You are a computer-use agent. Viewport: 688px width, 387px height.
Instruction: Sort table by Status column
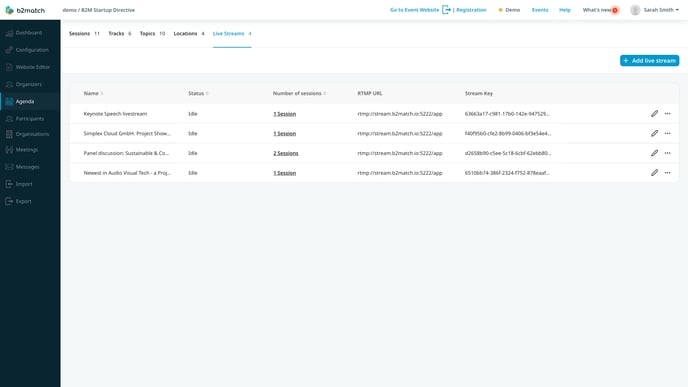click(x=198, y=93)
